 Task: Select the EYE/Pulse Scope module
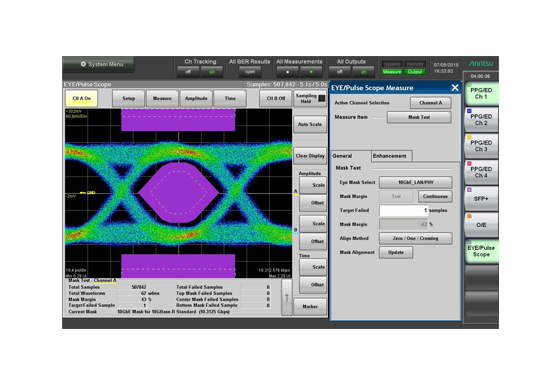pyautogui.click(x=481, y=251)
